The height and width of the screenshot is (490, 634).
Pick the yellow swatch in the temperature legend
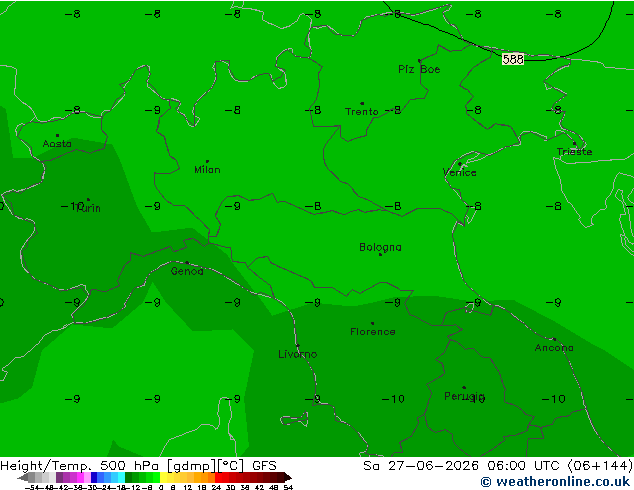tap(163, 477)
